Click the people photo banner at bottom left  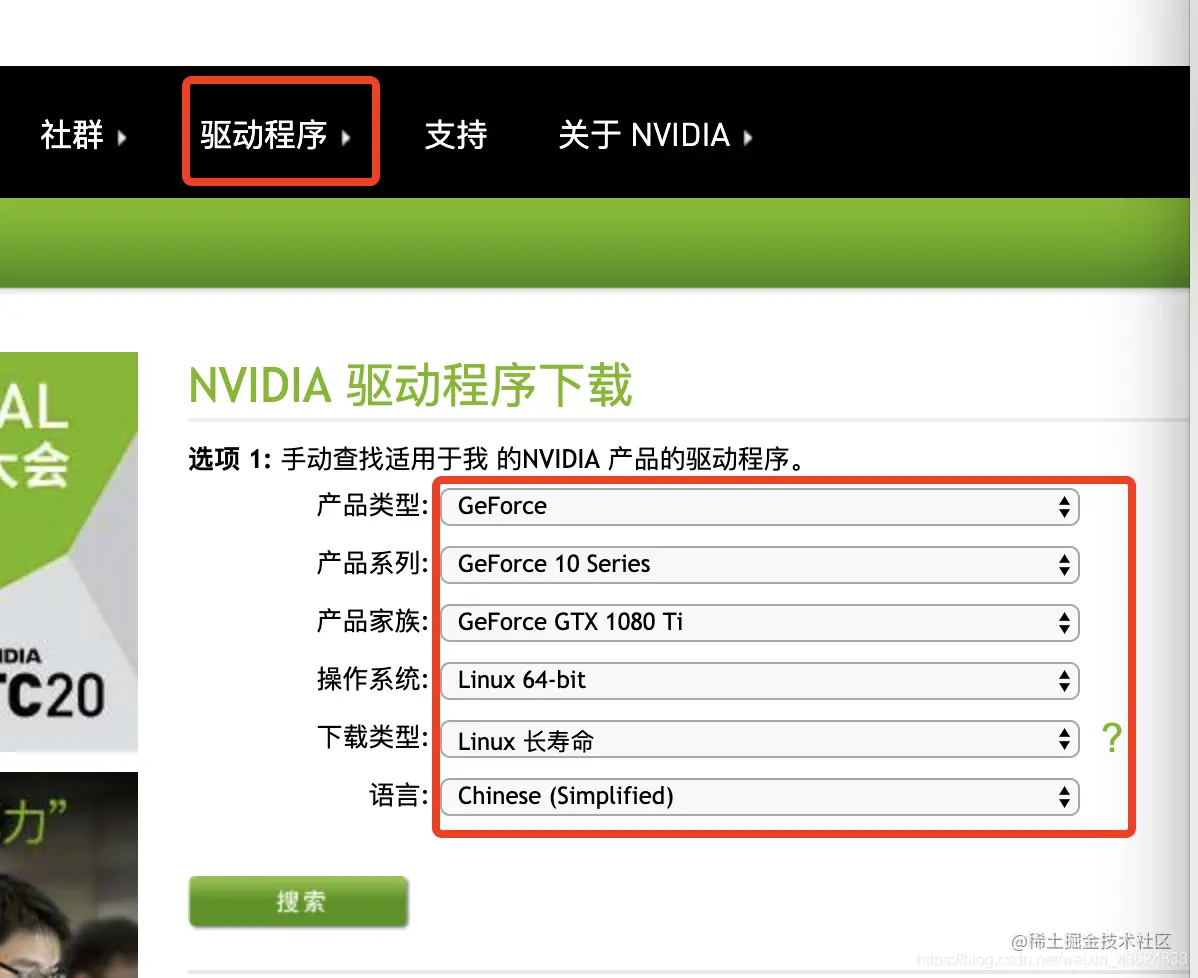click(69, 875)
